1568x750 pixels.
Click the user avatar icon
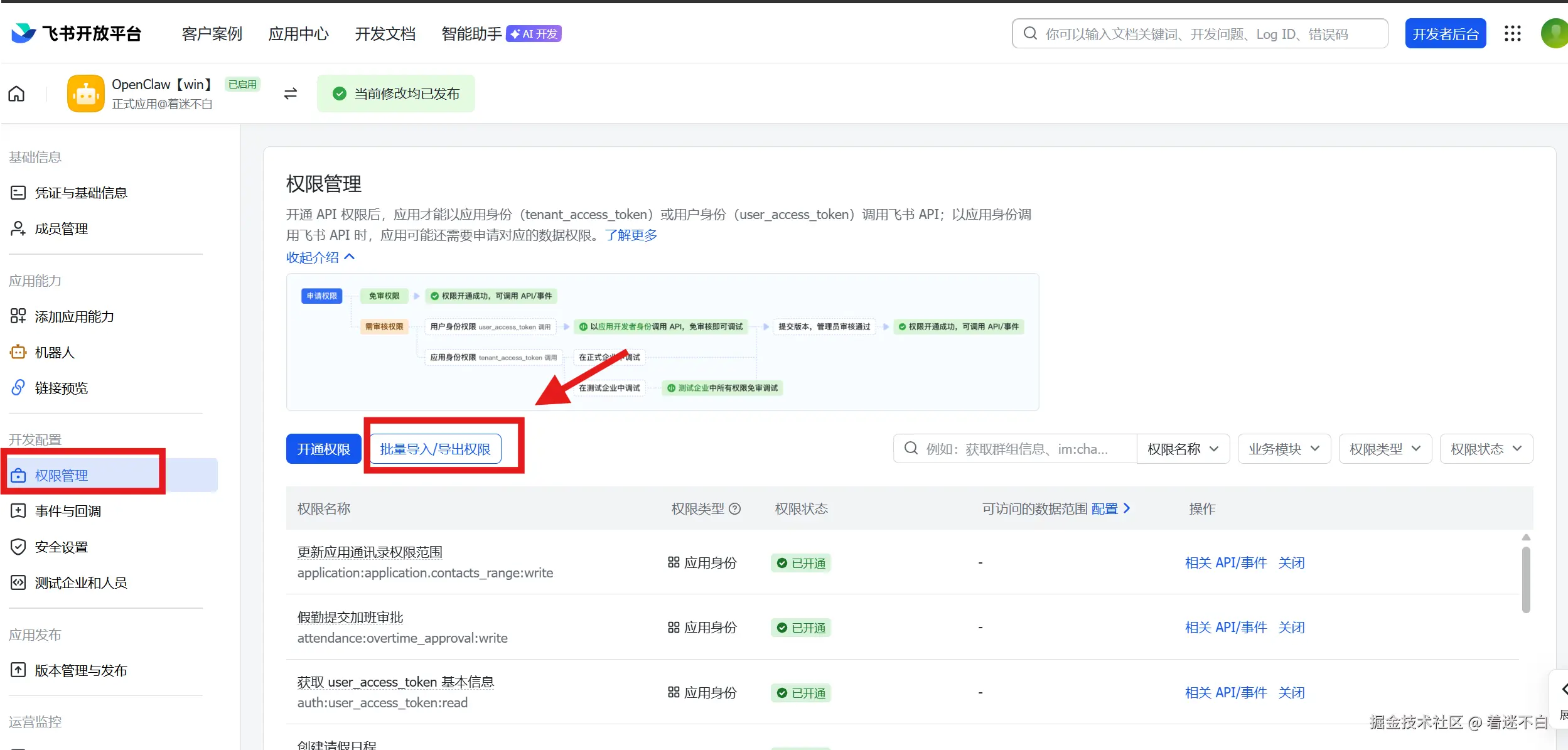click(1555, 34)
